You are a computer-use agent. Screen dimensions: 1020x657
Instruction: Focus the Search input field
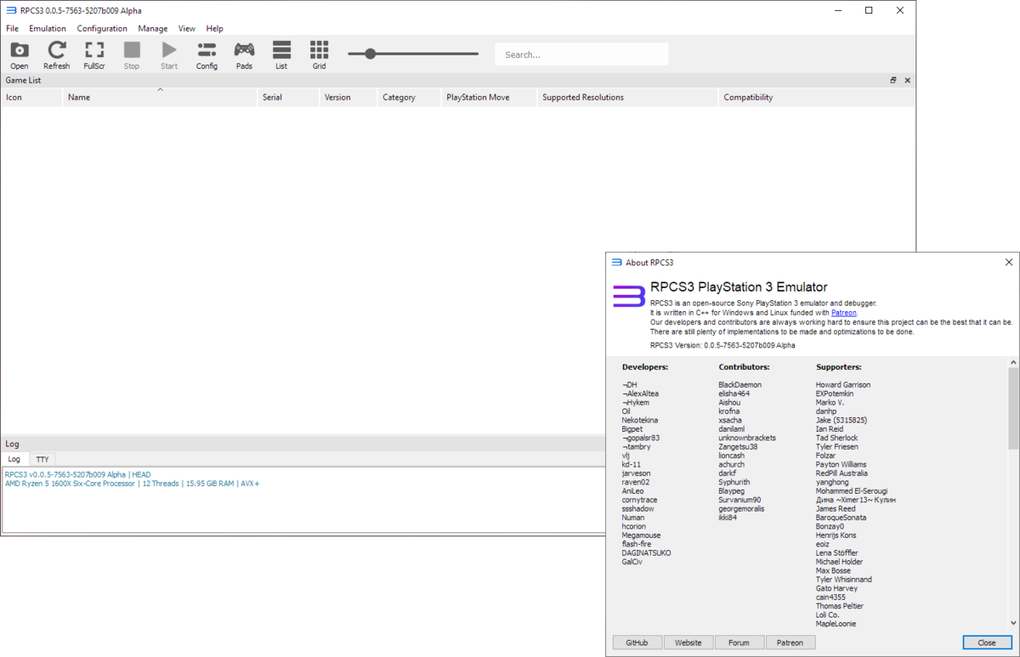click(x=582, y=55)
